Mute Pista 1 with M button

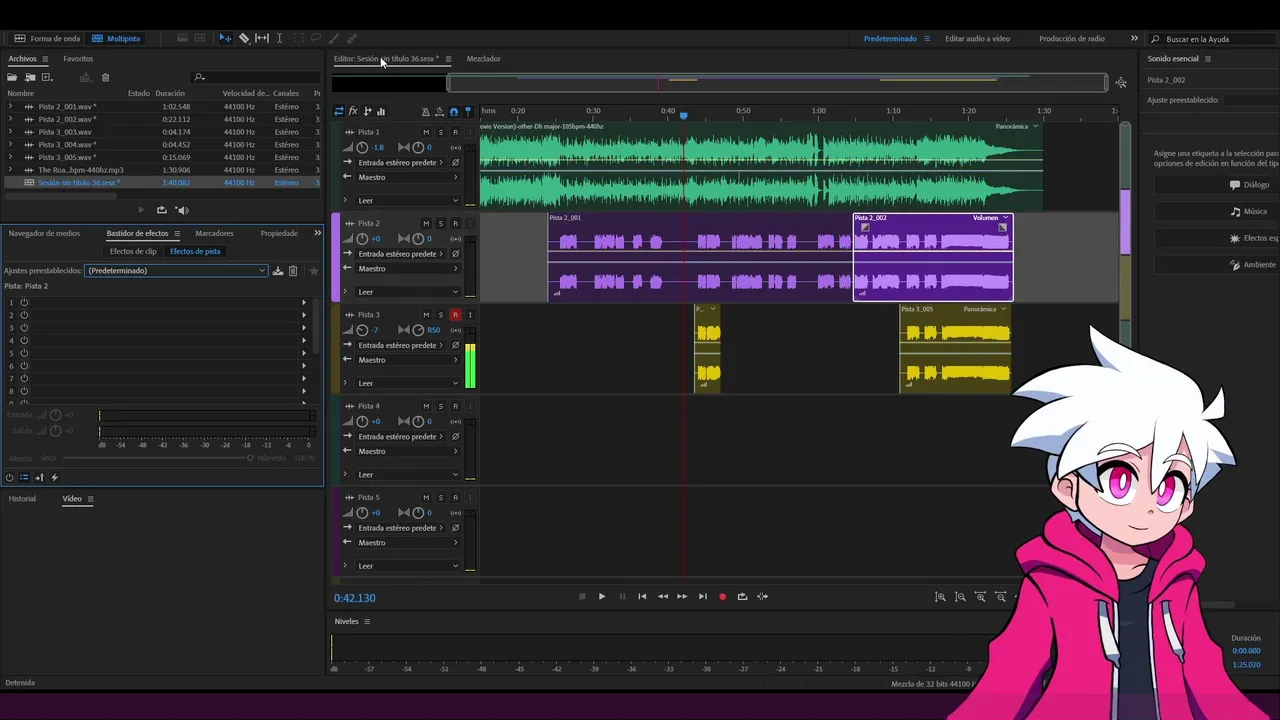[x=426, y=132]
